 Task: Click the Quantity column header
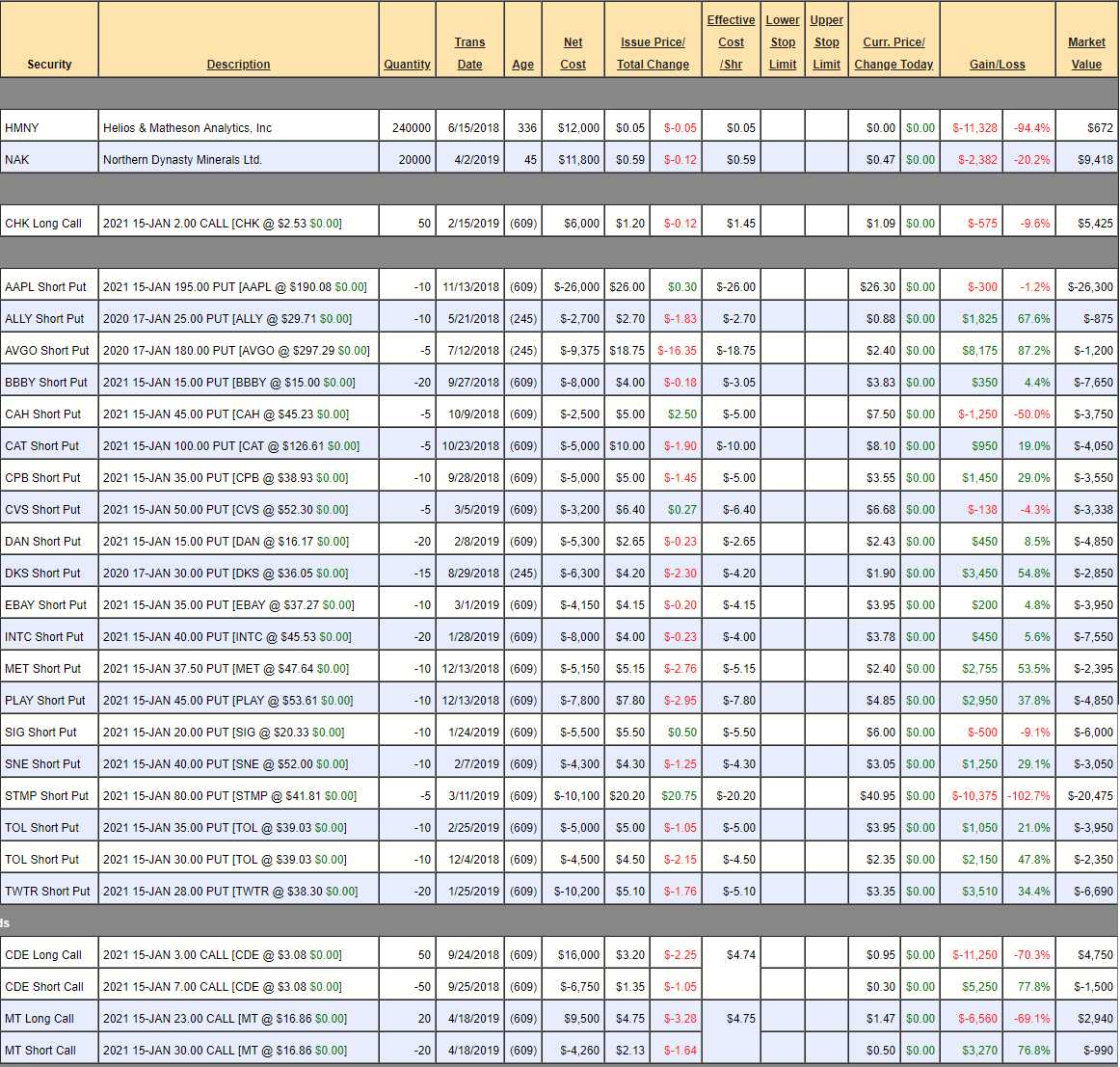point(407,65)
